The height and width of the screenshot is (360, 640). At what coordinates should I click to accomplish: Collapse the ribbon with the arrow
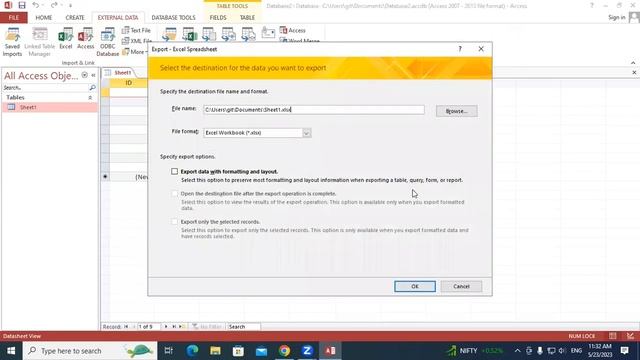[633, 62]
